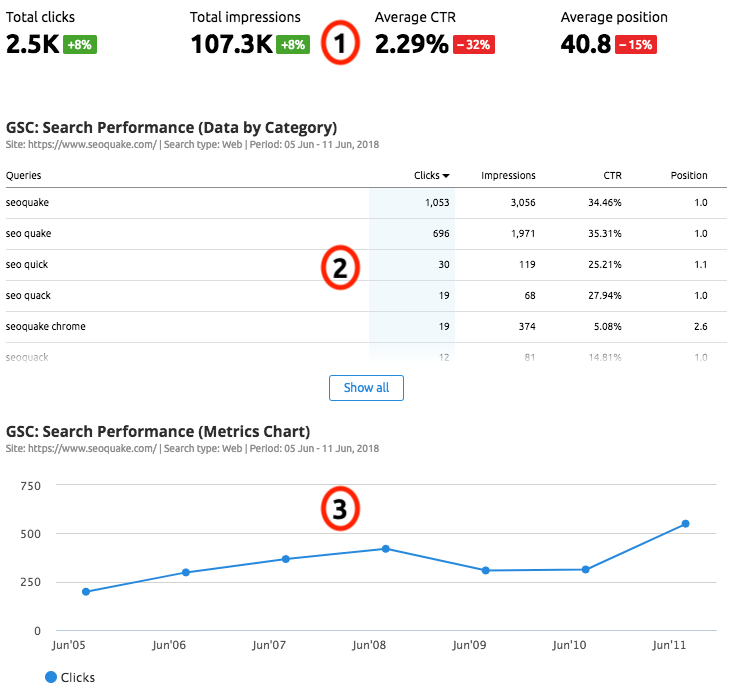Click the 5.08% CTR value

tap(607, 326)
